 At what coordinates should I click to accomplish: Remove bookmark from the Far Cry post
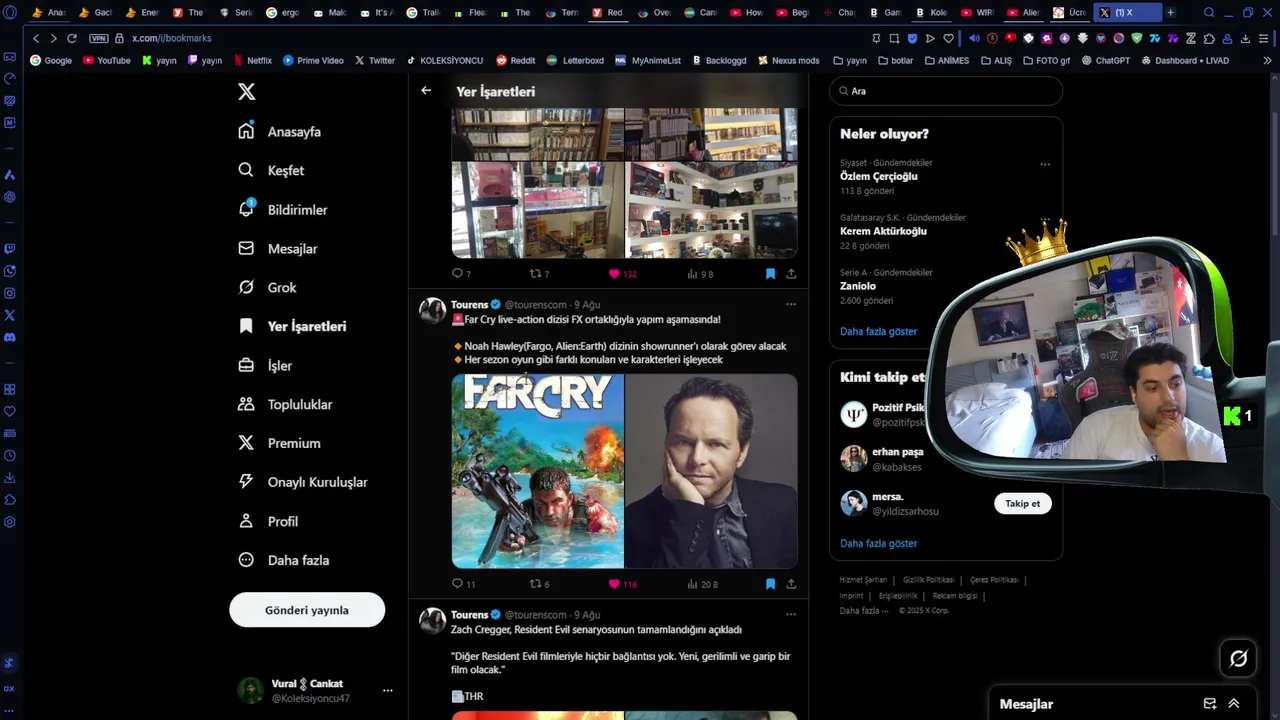[x=770, y=584]
